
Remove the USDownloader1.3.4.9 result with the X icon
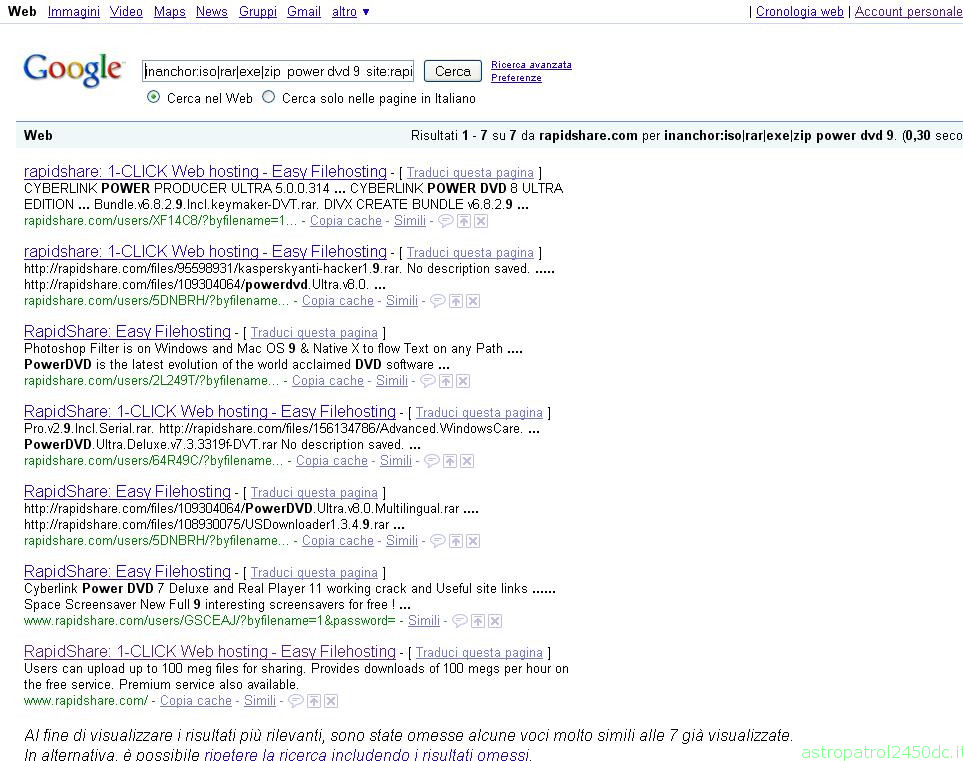(x=473, y=541)
